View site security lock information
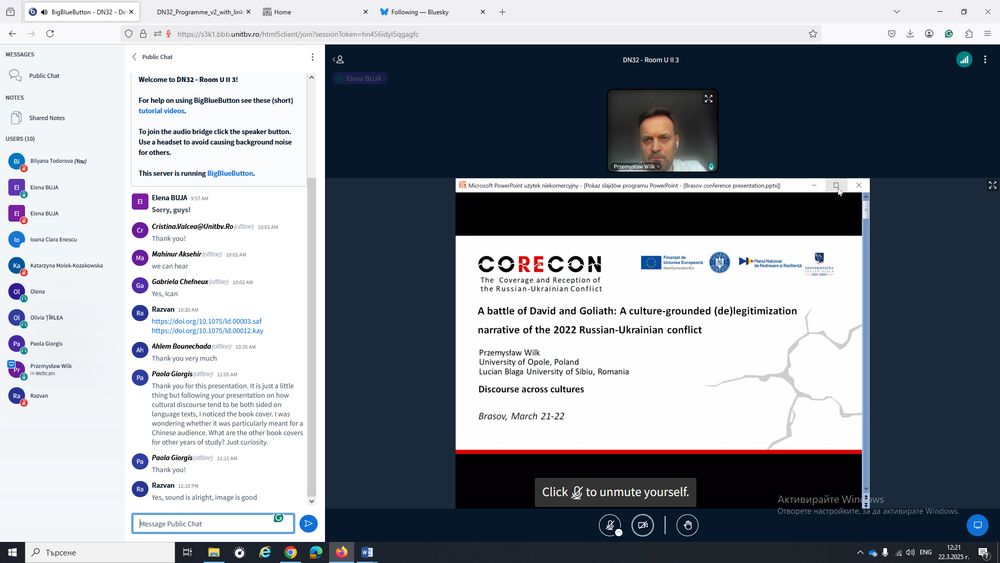 click(x=143, y=34)
